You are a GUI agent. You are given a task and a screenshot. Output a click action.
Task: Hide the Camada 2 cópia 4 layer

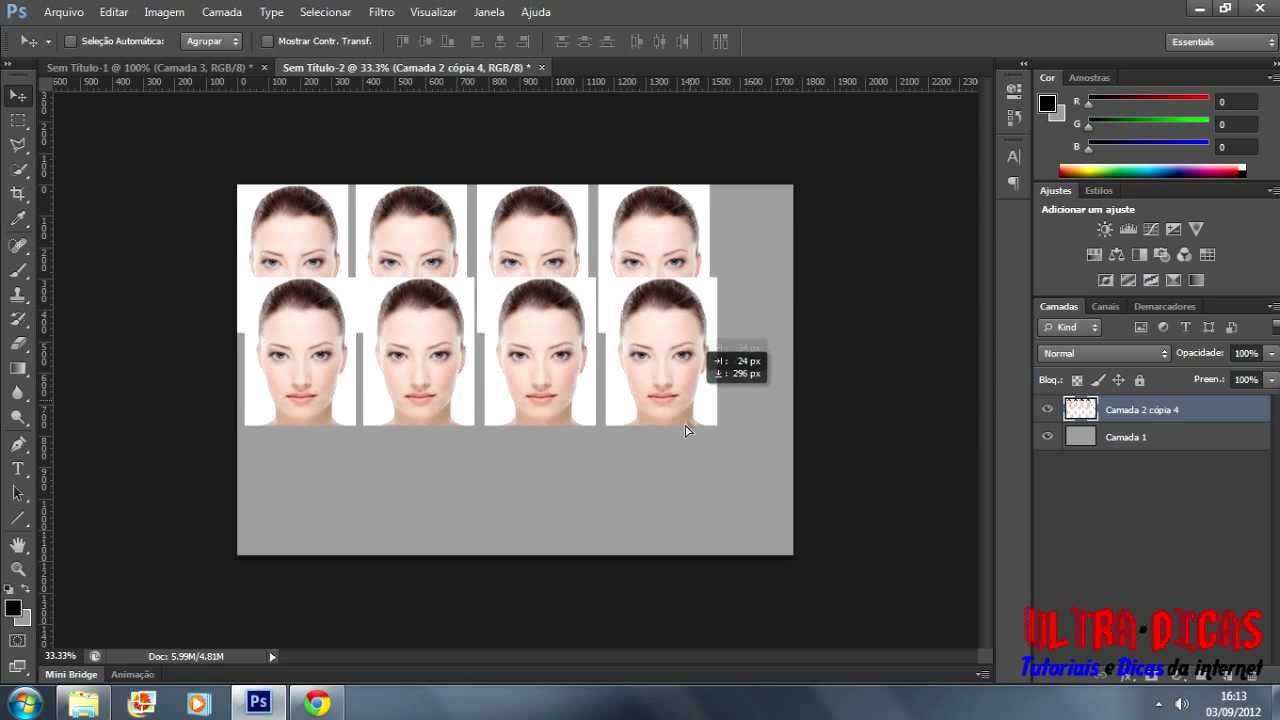[x=1047, y=409]
